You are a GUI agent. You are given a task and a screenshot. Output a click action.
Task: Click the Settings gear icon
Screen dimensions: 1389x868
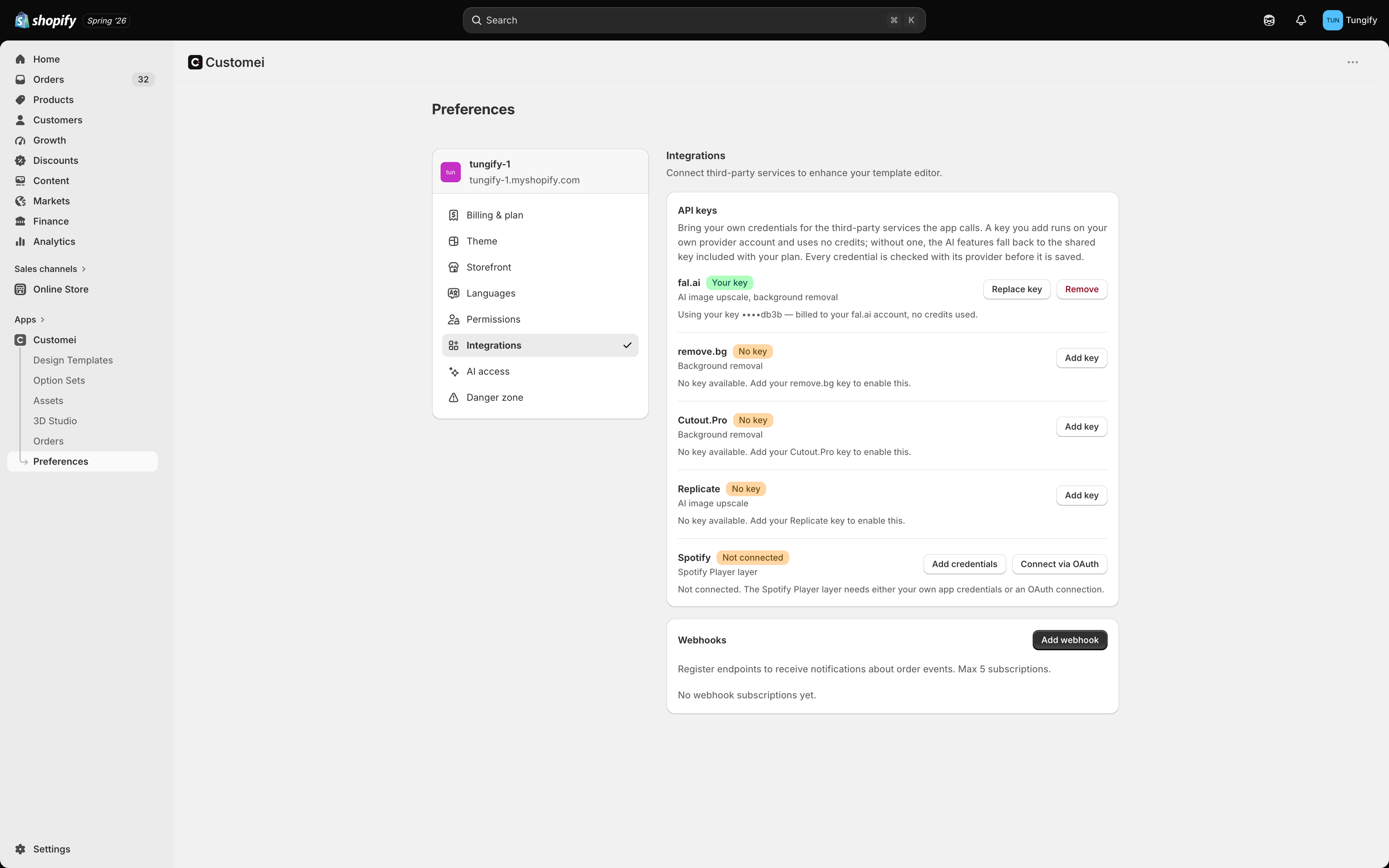click(20, 849)
